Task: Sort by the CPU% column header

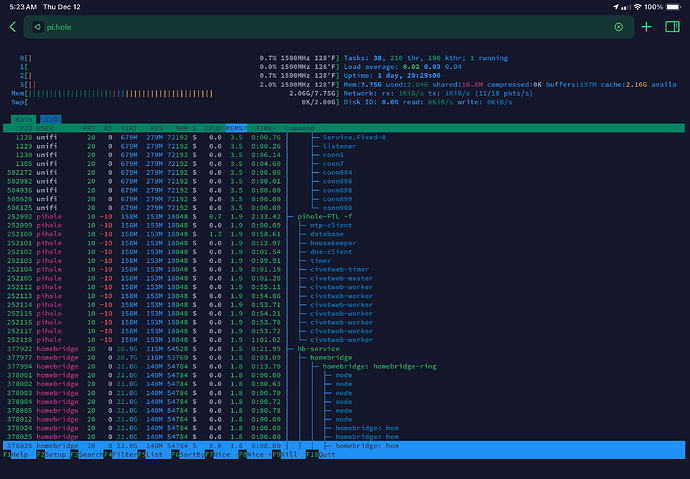Action: pyautogui.click(x=214, y=128)
